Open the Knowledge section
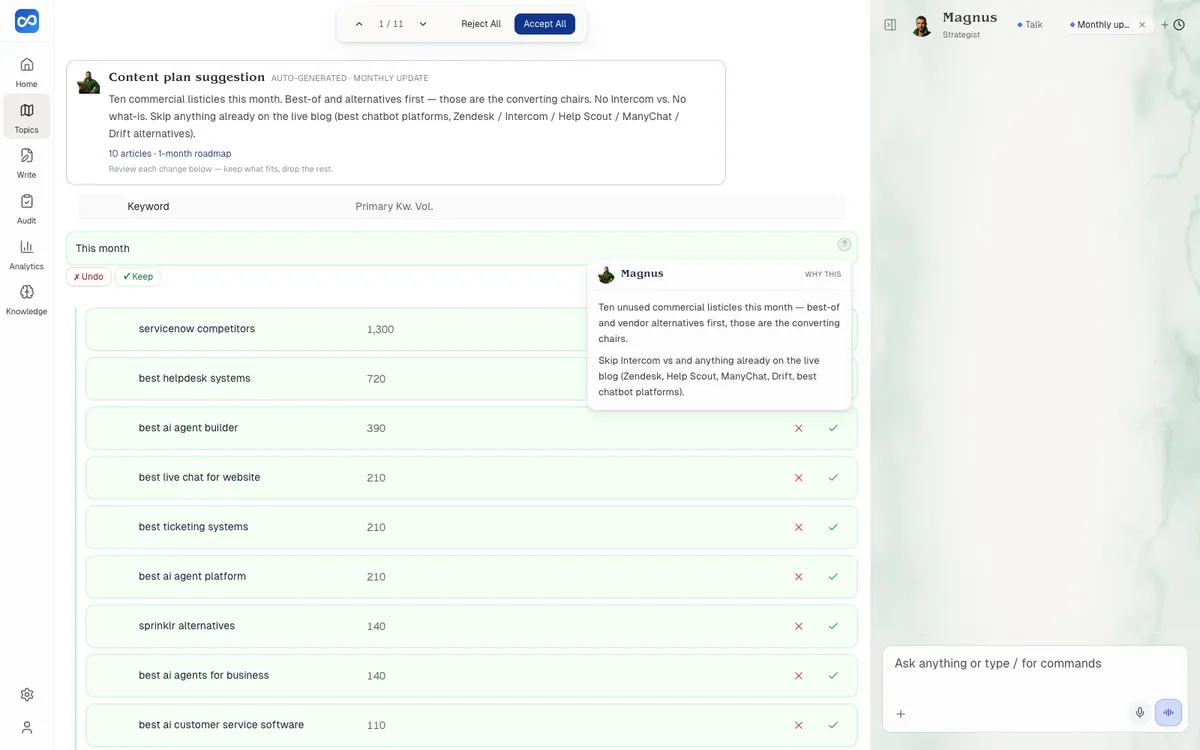Screen dimensions: 1200x750 click(x=27, y=299)
